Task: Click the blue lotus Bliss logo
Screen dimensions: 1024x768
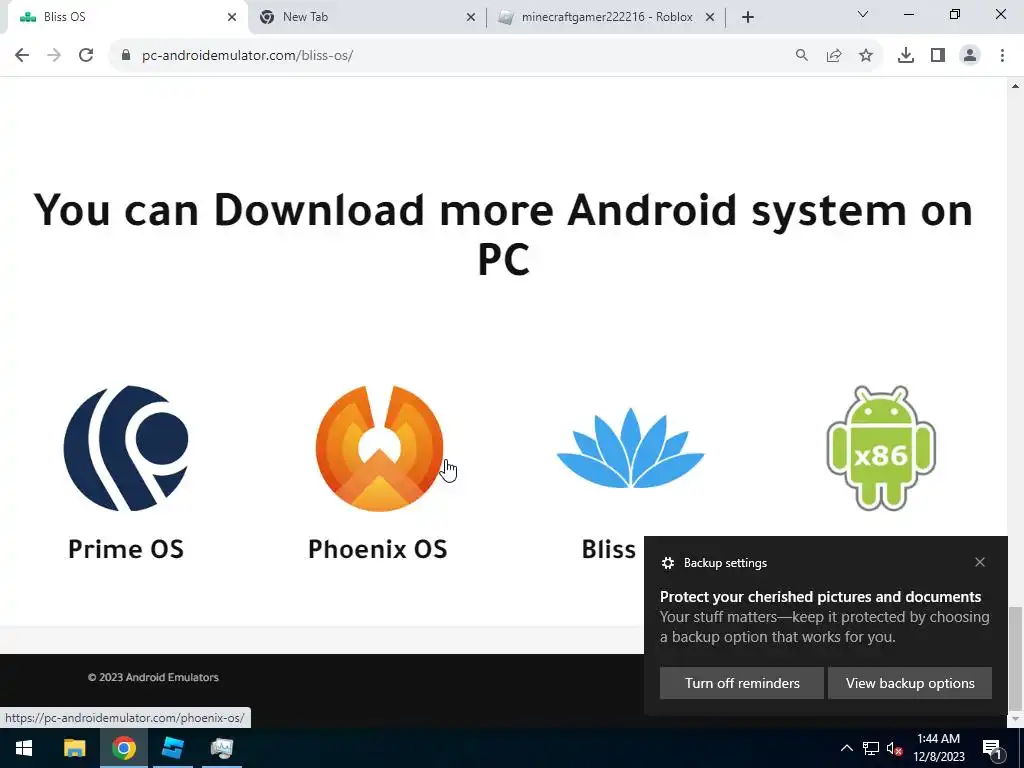Action: pos(630,448)
